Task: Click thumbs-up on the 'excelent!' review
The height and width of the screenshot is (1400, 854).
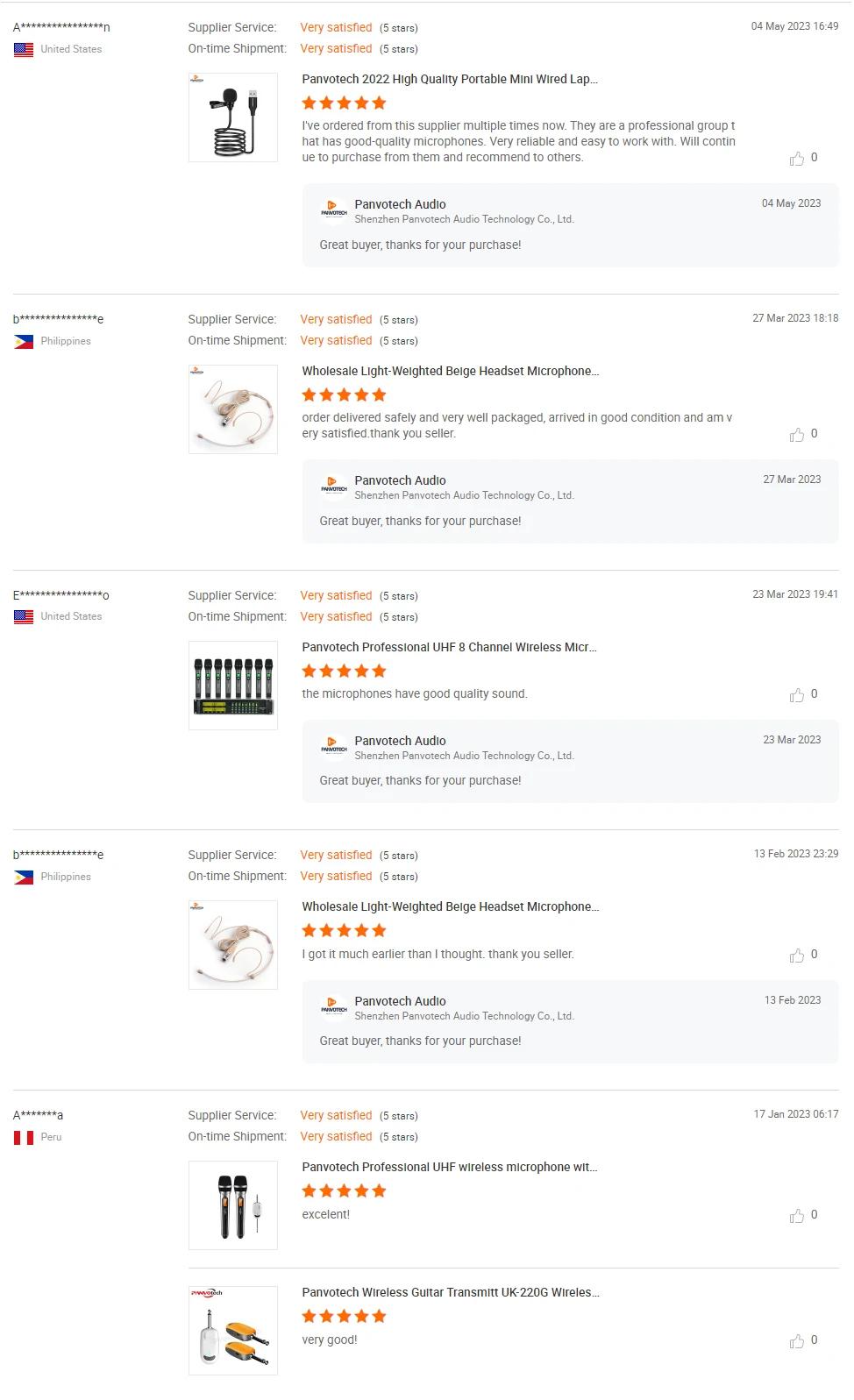Action: coord(796,1216)
